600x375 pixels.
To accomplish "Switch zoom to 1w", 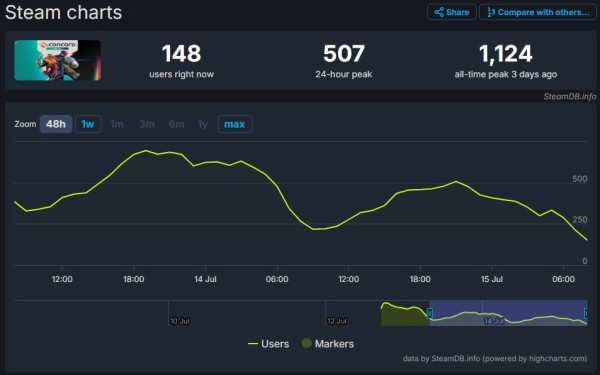I will pos(88,124).
